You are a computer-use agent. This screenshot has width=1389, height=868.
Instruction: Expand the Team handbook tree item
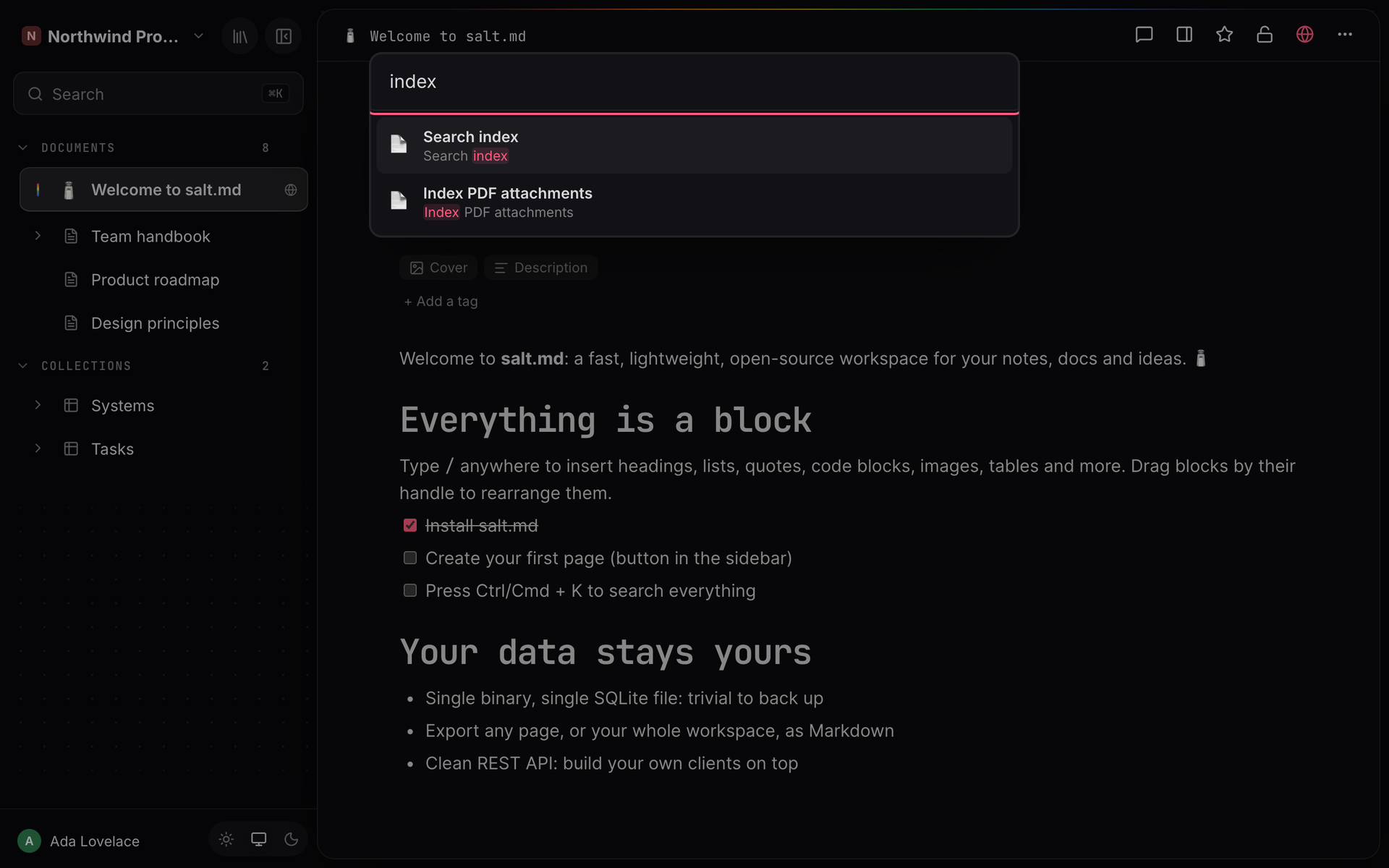(x=38, y=236)
